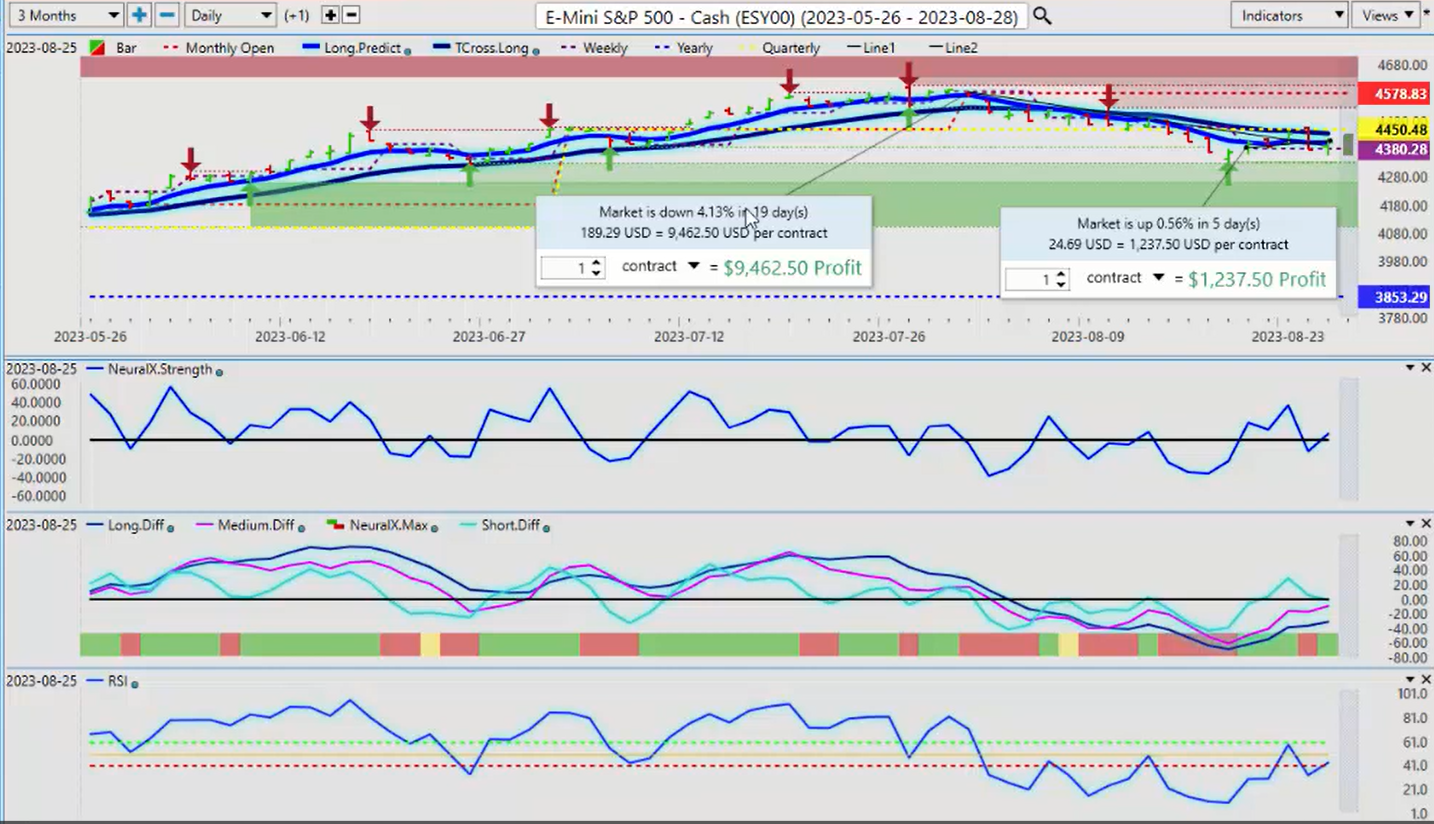Open Long.Diff settings dot
The height and width of the screenshot is (824, 1434).
171,527
